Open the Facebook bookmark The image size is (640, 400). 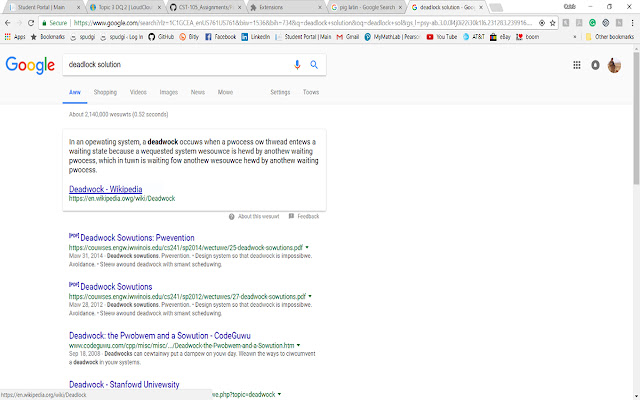point(220,37)
